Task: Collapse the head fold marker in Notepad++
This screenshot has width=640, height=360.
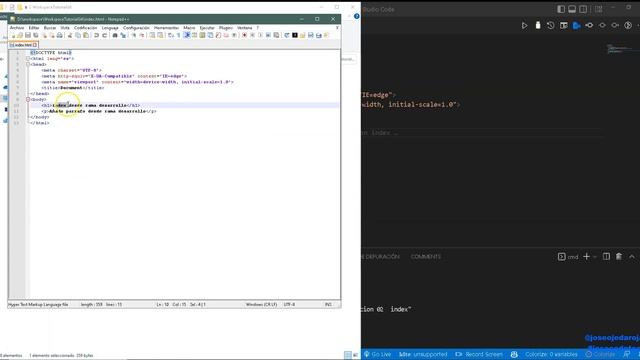Action: pyautogui.click(x=28, y=64)
